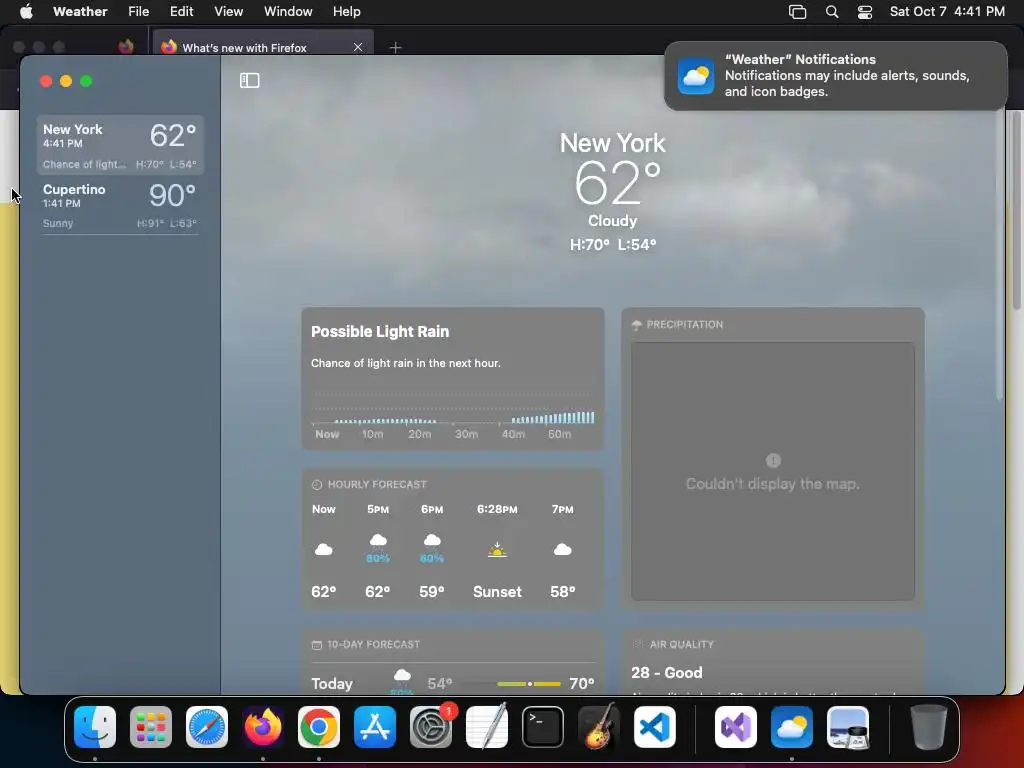1024x768 pixels.
Task: Open Spotlight search in the menu bar
Action: (x=831, y=12)
